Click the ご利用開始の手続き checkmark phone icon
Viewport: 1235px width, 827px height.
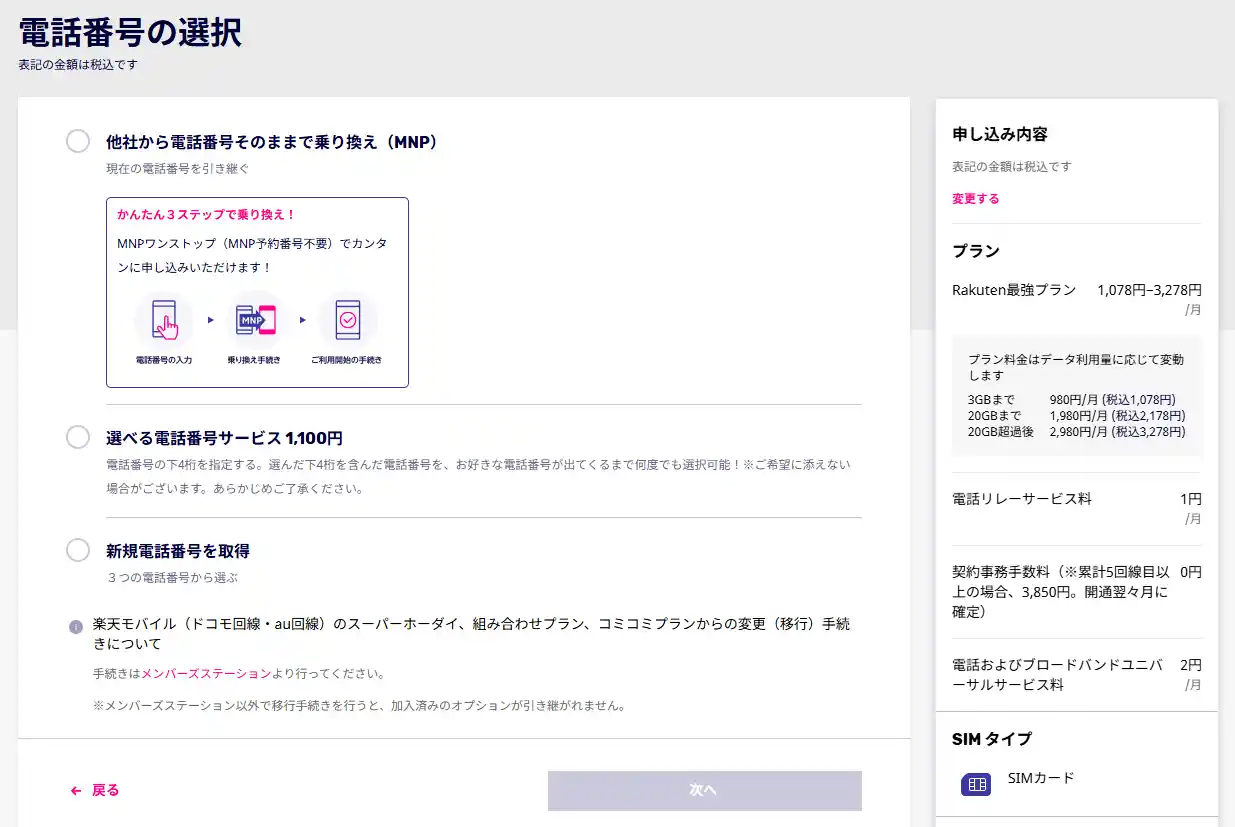(x=347, y=320)
